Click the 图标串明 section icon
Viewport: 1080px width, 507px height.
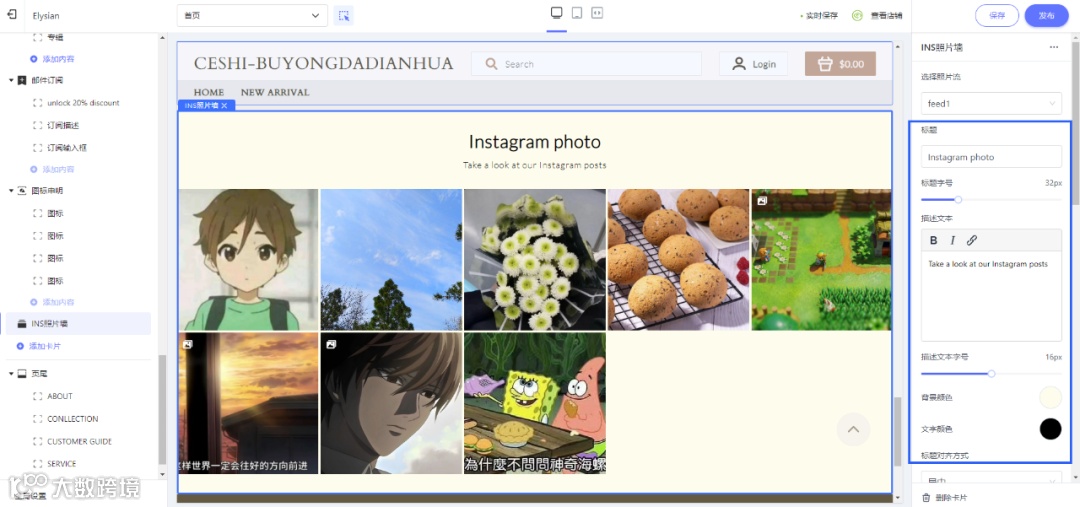point(21,190)
